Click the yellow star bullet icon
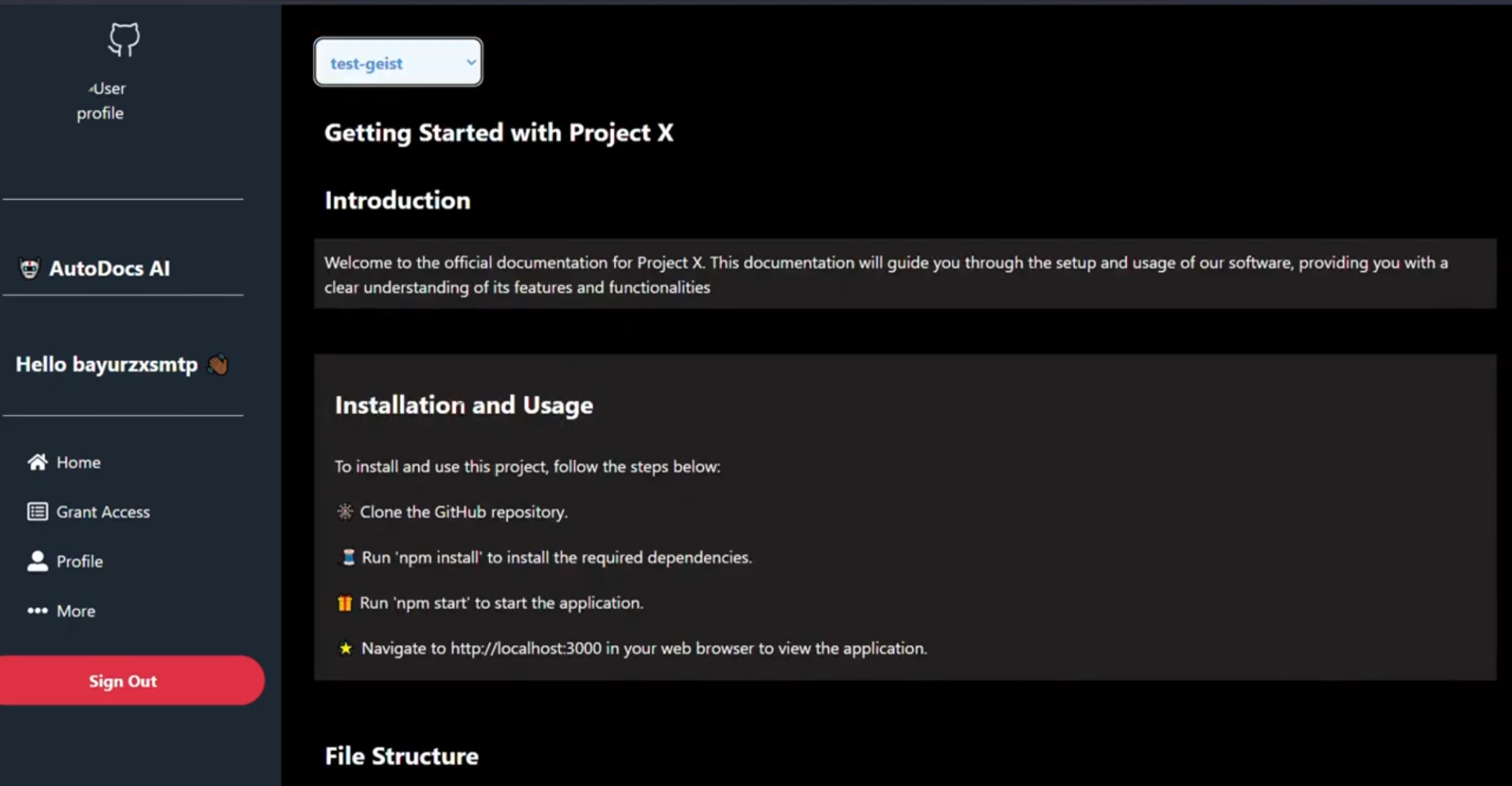The image size is (1512, 786). 345,649
